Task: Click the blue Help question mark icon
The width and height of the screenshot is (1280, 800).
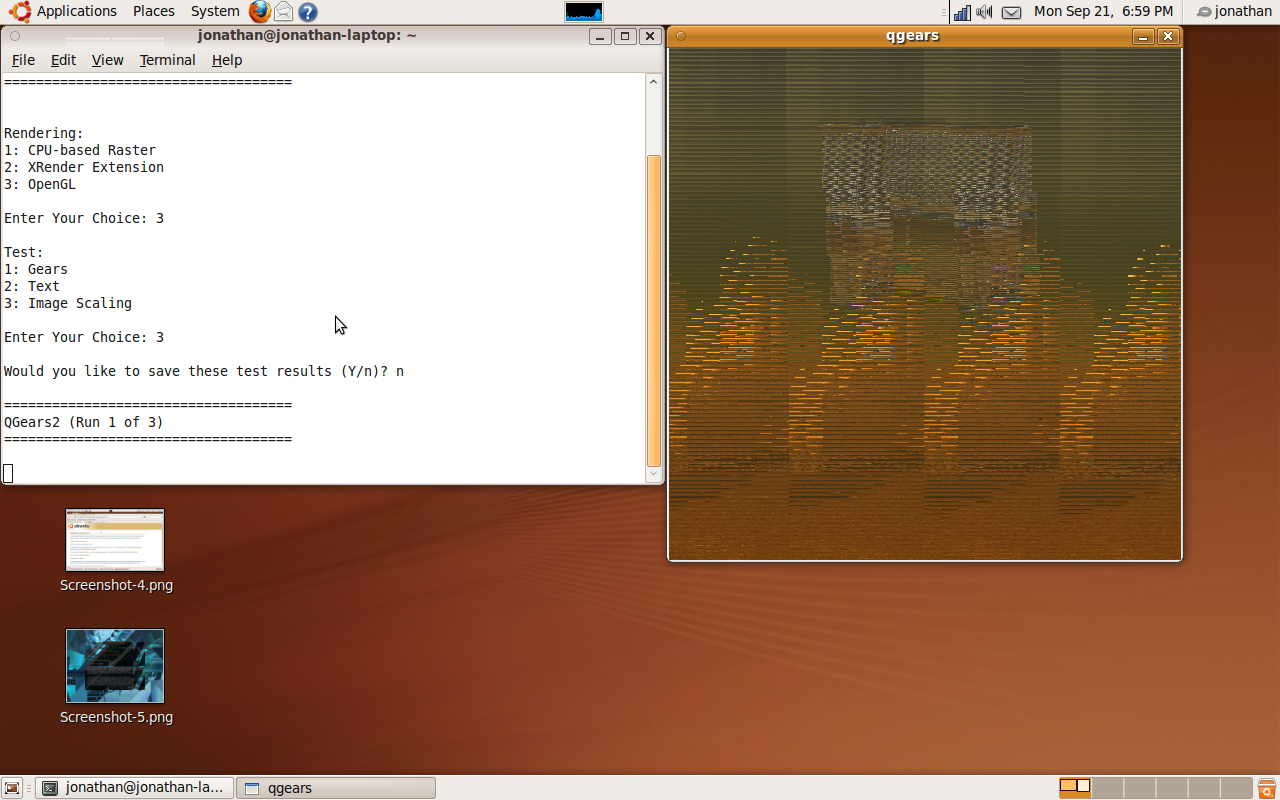Action: (308, 12)
